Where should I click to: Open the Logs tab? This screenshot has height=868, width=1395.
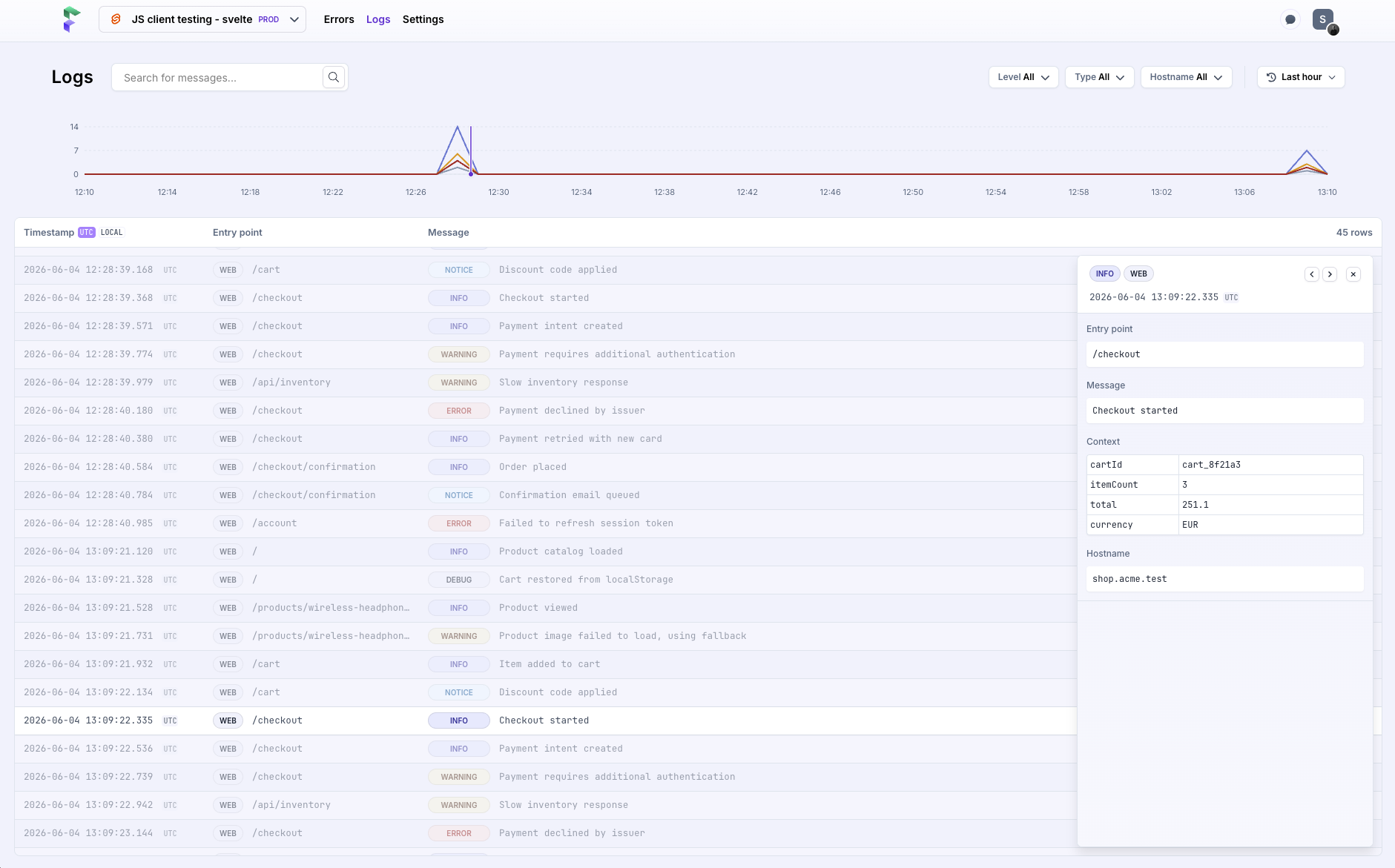pyautogui.click(x=378, y=19)
